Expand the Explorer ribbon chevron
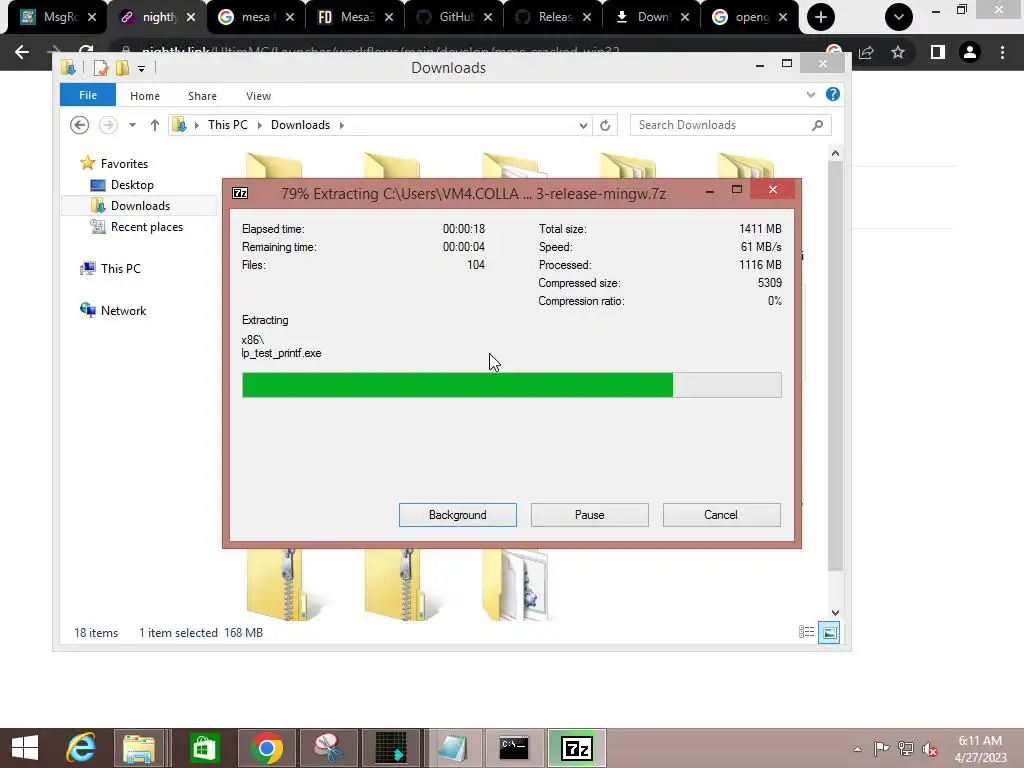The width and height of the screenshot is (1024, 768). tap(810, 95)
